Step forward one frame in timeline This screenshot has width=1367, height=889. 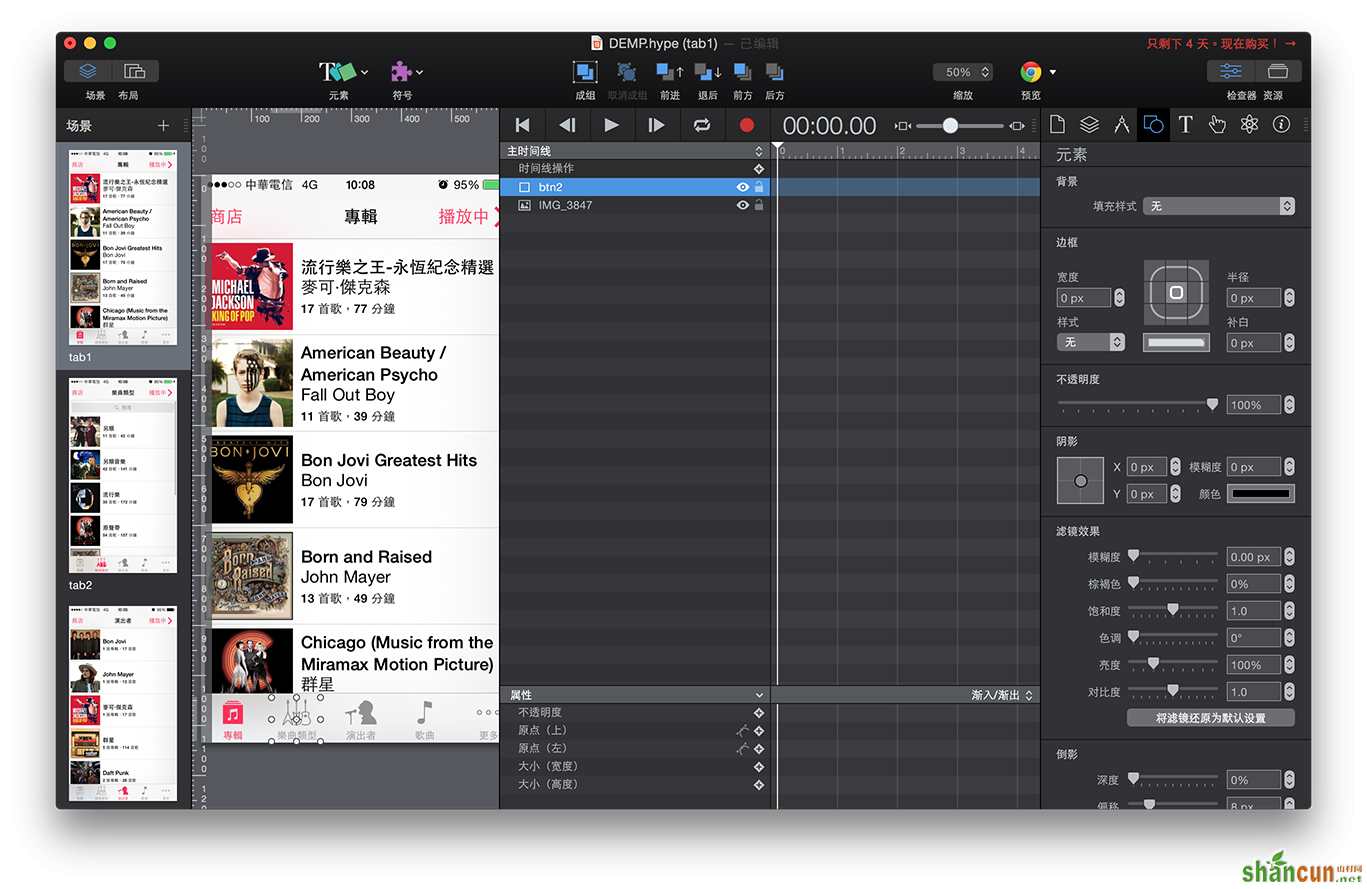657,125
